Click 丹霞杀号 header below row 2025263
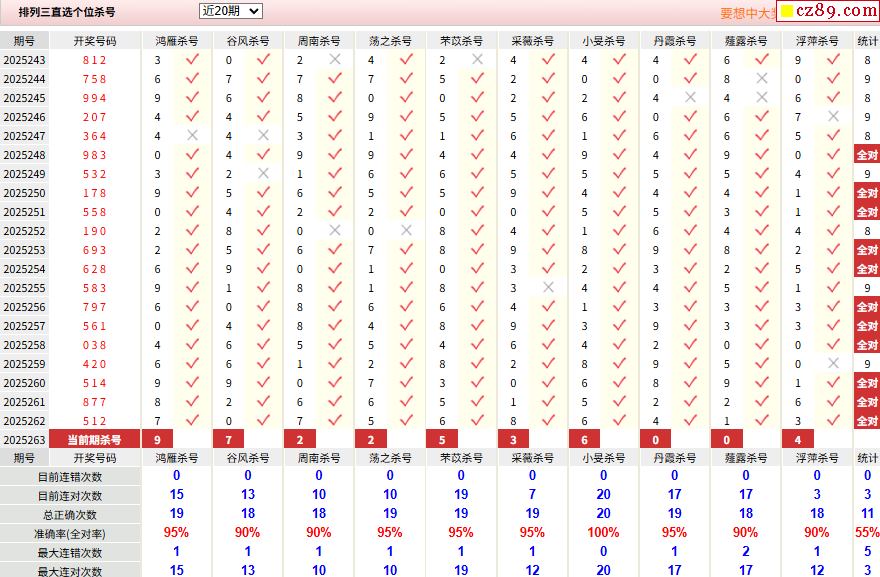Image resolution: width=880 pixels, height=577 pixels. [x=675, y=458]
